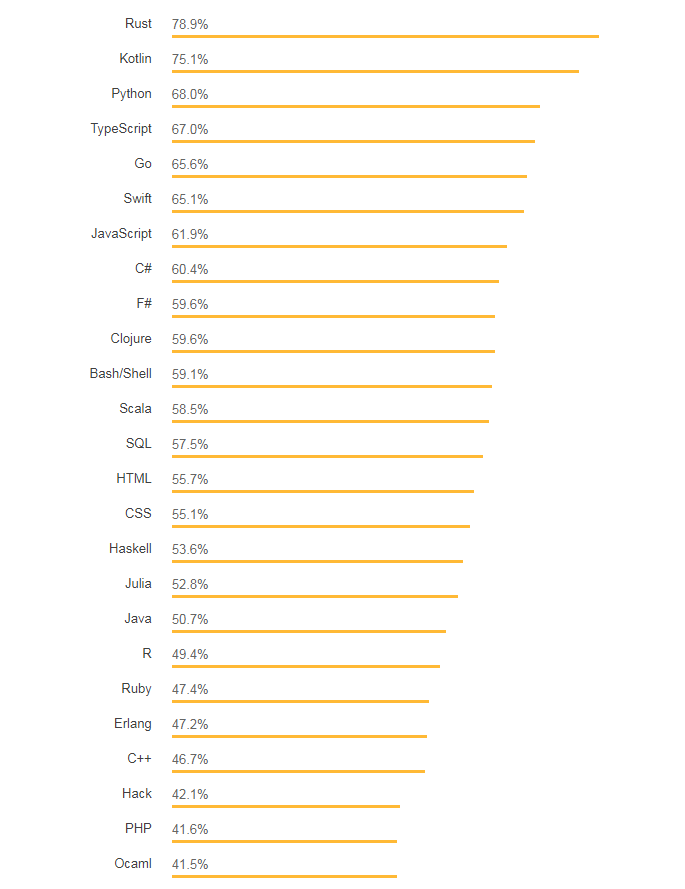Select the Bash/Shell label
The width and height of the screenshot is (685, 889).
pyautogui.click(x=120, y=374)
